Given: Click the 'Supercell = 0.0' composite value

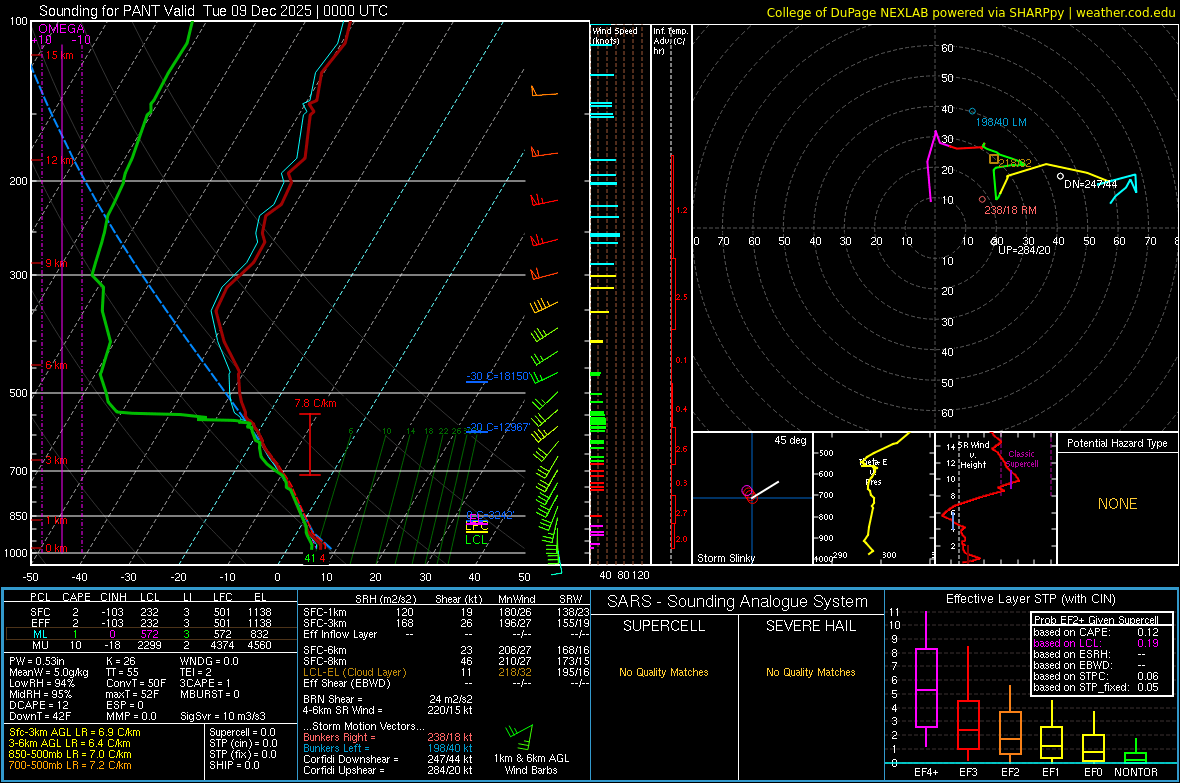Looking at the screenshot, I should pos(242,732).
